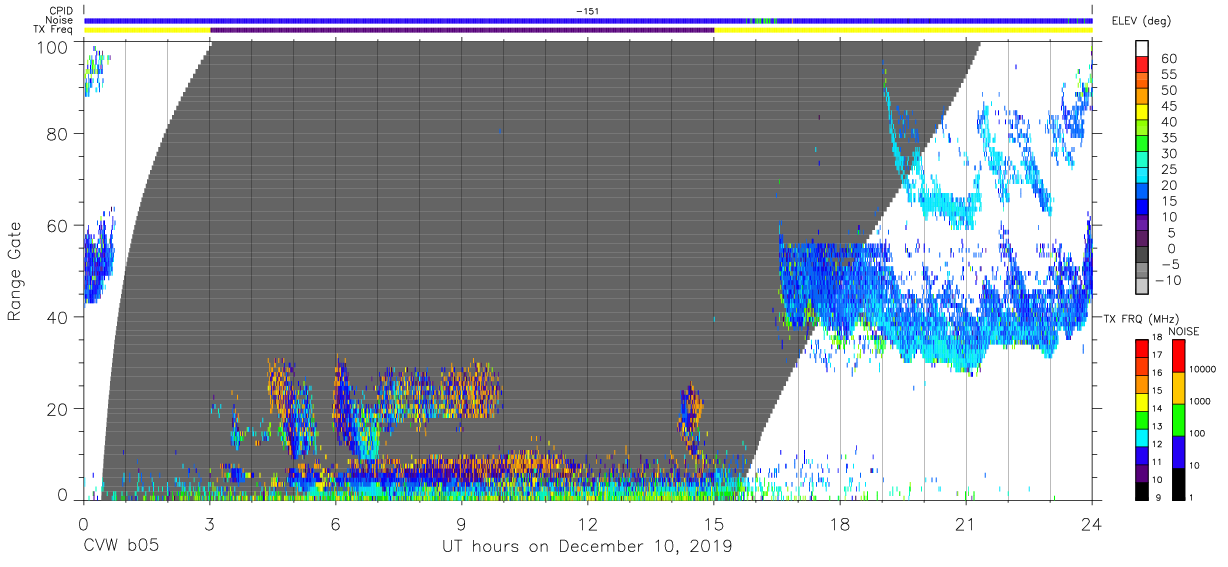Pick the red top segment of NOISE legend

pos(1179,356)
